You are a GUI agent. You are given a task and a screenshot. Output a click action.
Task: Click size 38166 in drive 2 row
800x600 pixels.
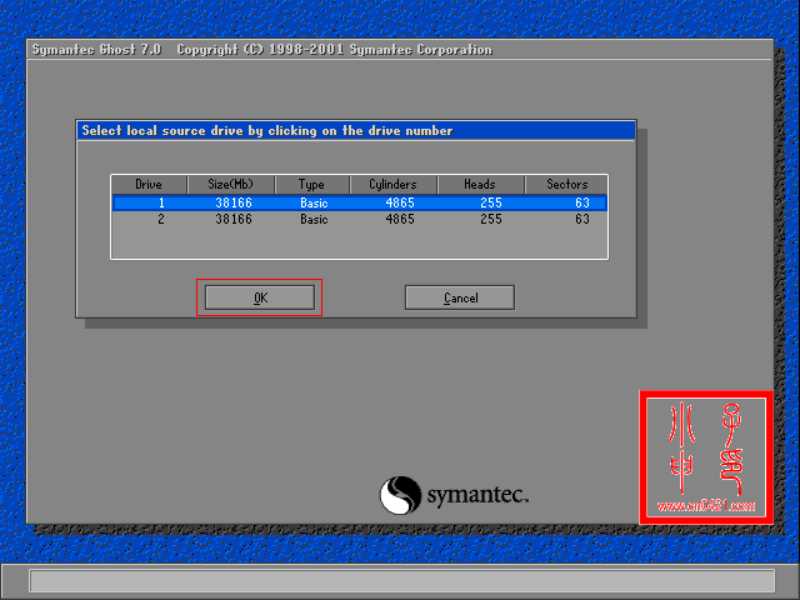click(234, 219)
